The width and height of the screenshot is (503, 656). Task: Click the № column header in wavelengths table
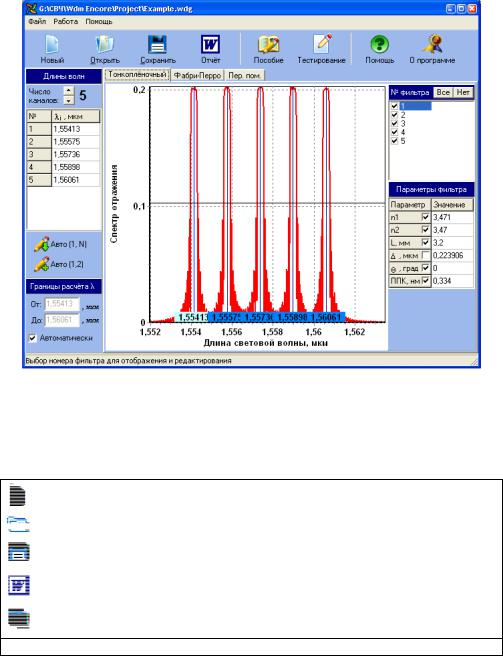tap(39, 116)
